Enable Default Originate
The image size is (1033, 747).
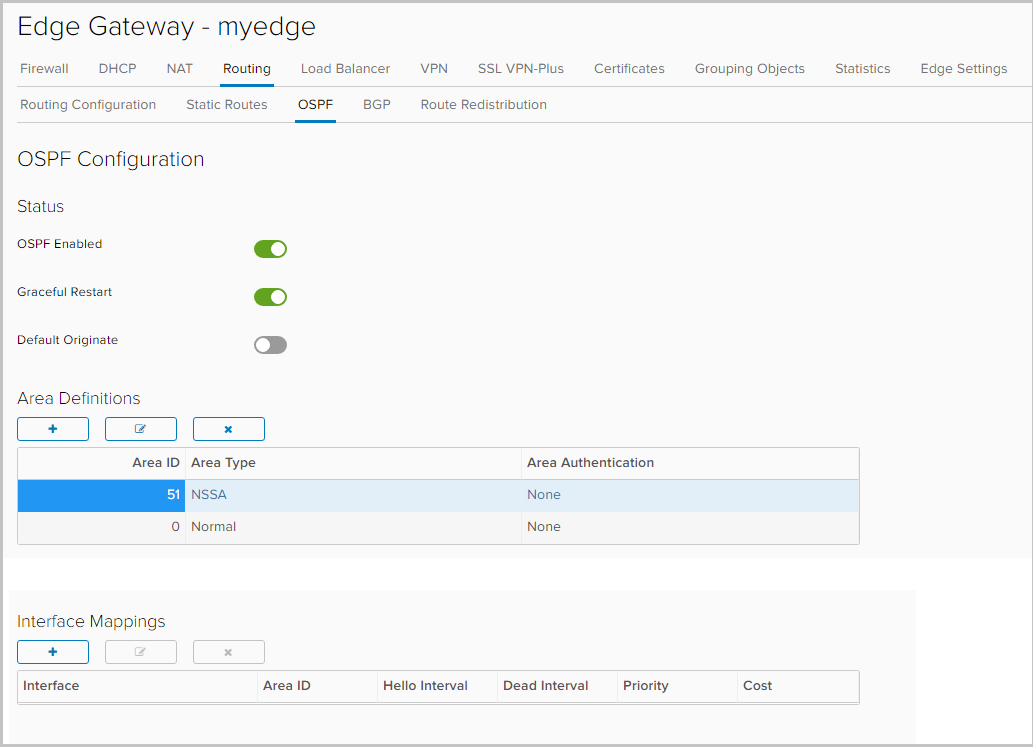270,344
